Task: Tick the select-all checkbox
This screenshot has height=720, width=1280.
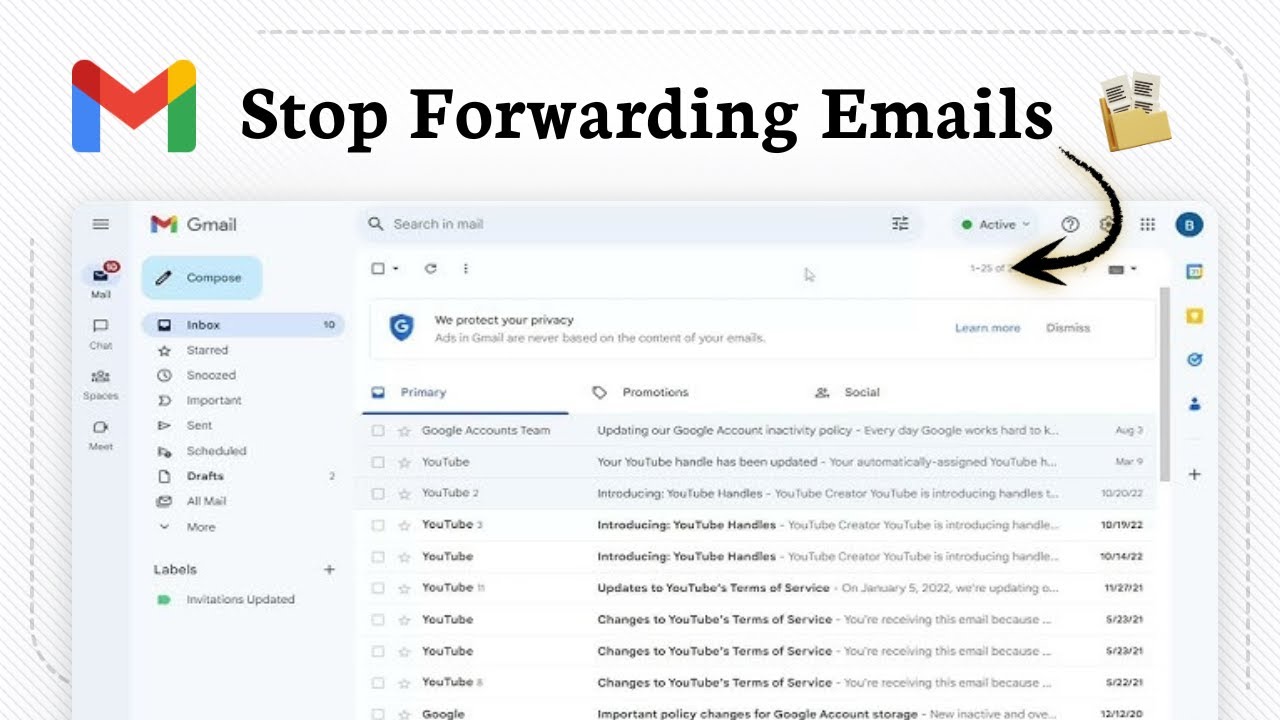Action: tap(378, 268)
